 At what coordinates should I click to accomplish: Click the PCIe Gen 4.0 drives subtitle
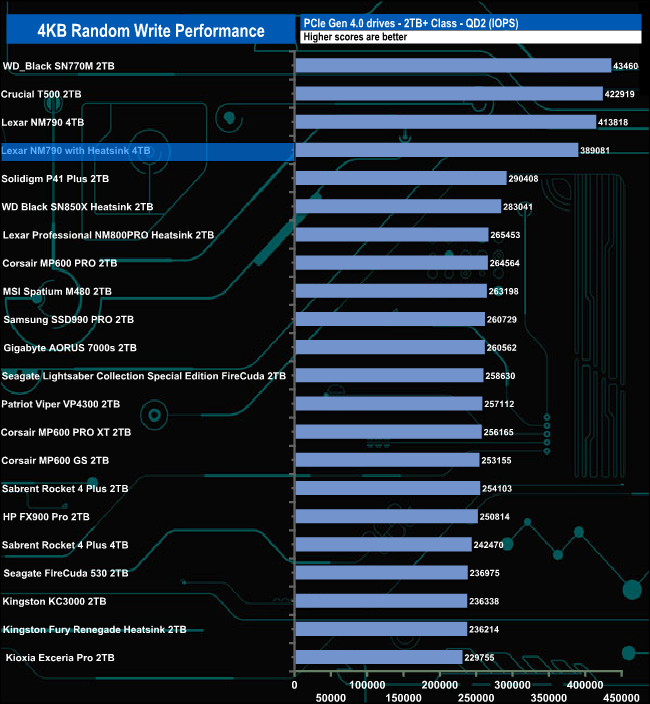click(x=411, y=23)
